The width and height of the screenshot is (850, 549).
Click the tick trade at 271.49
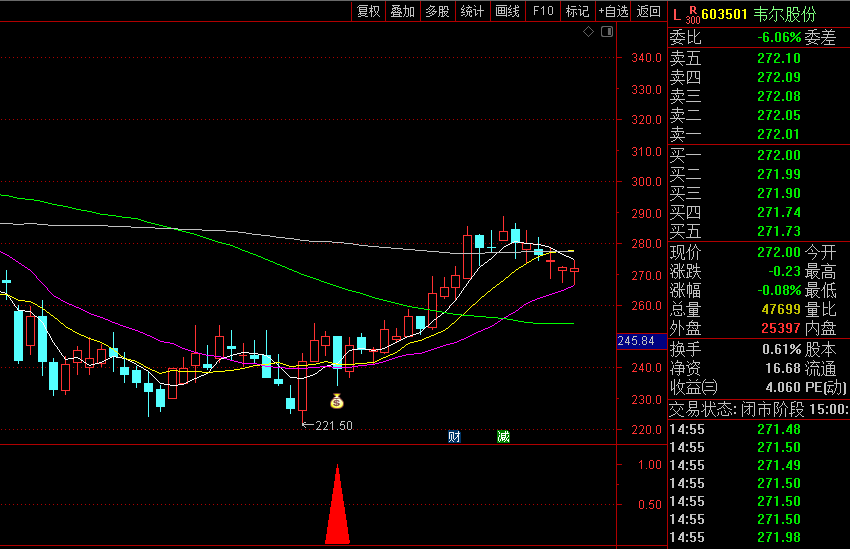coord(779,465)
